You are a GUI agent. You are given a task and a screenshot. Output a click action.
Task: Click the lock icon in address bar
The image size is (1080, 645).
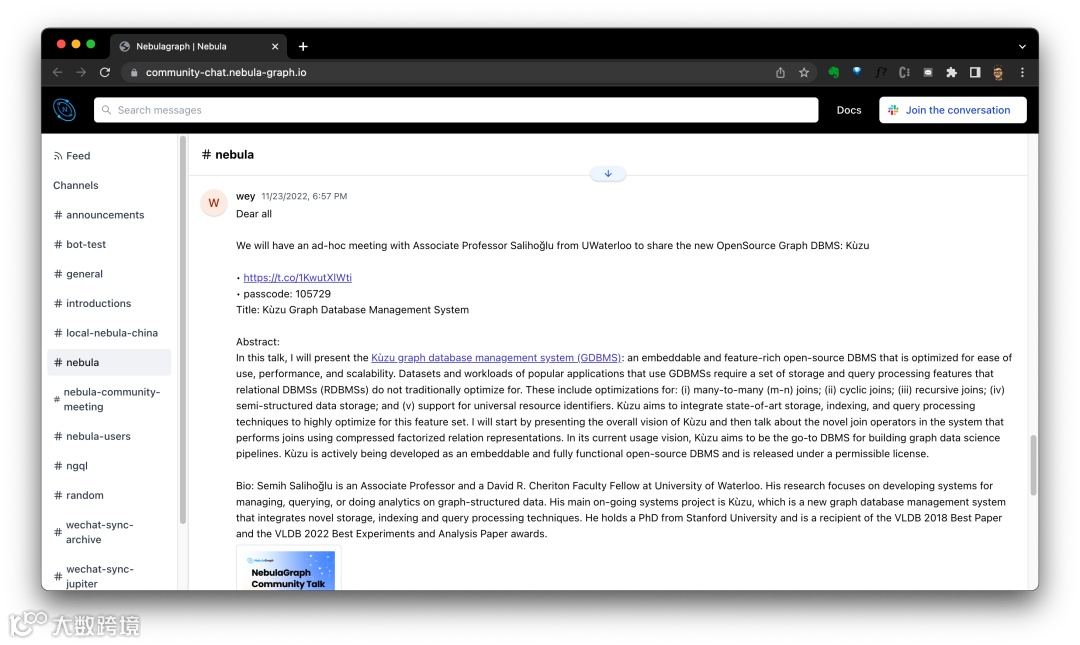pyautogui.click(x=134, y=72)
